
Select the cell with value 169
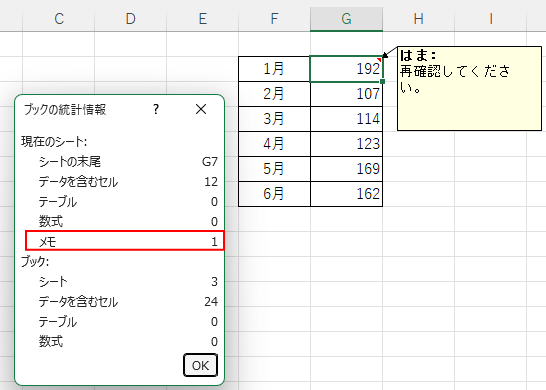point(346,169)
